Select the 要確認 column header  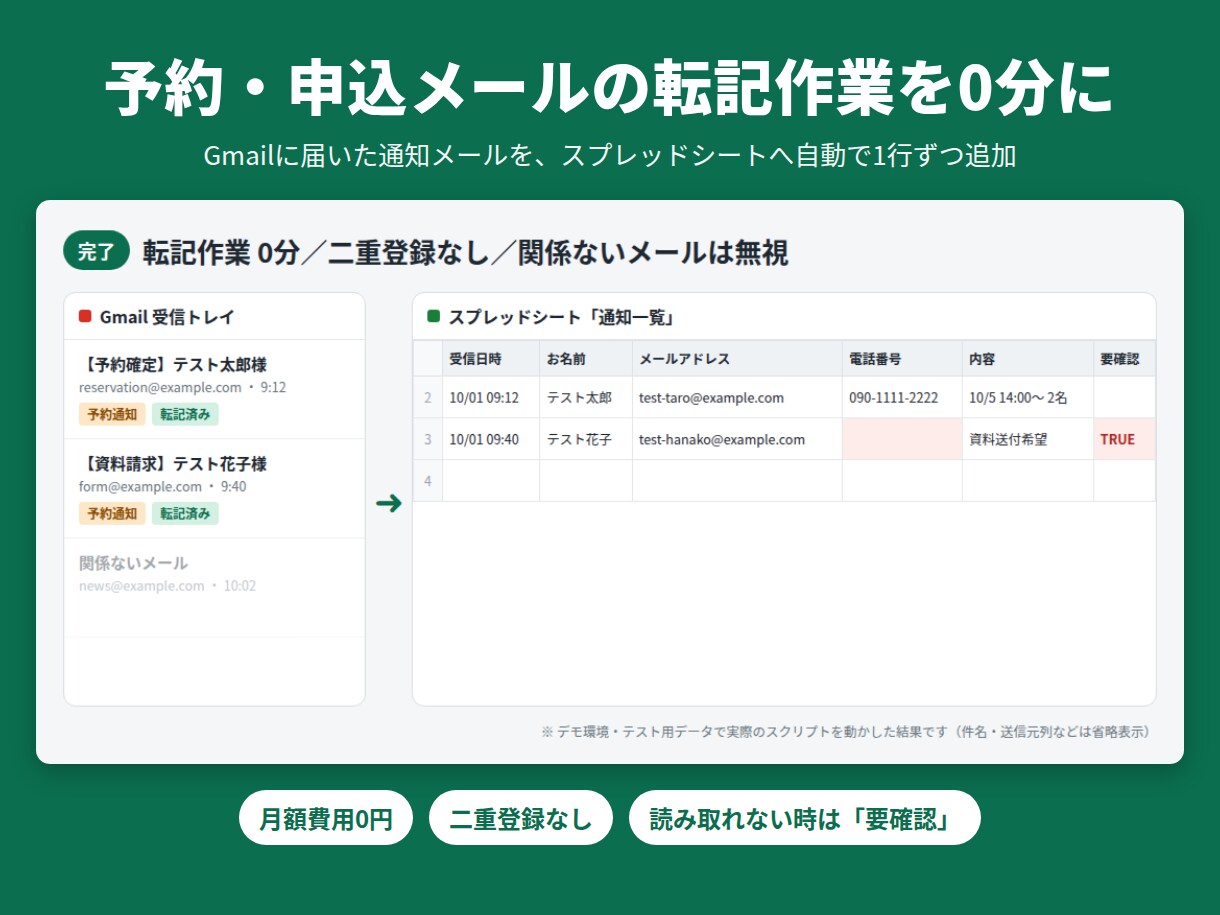pos(1124,359)
